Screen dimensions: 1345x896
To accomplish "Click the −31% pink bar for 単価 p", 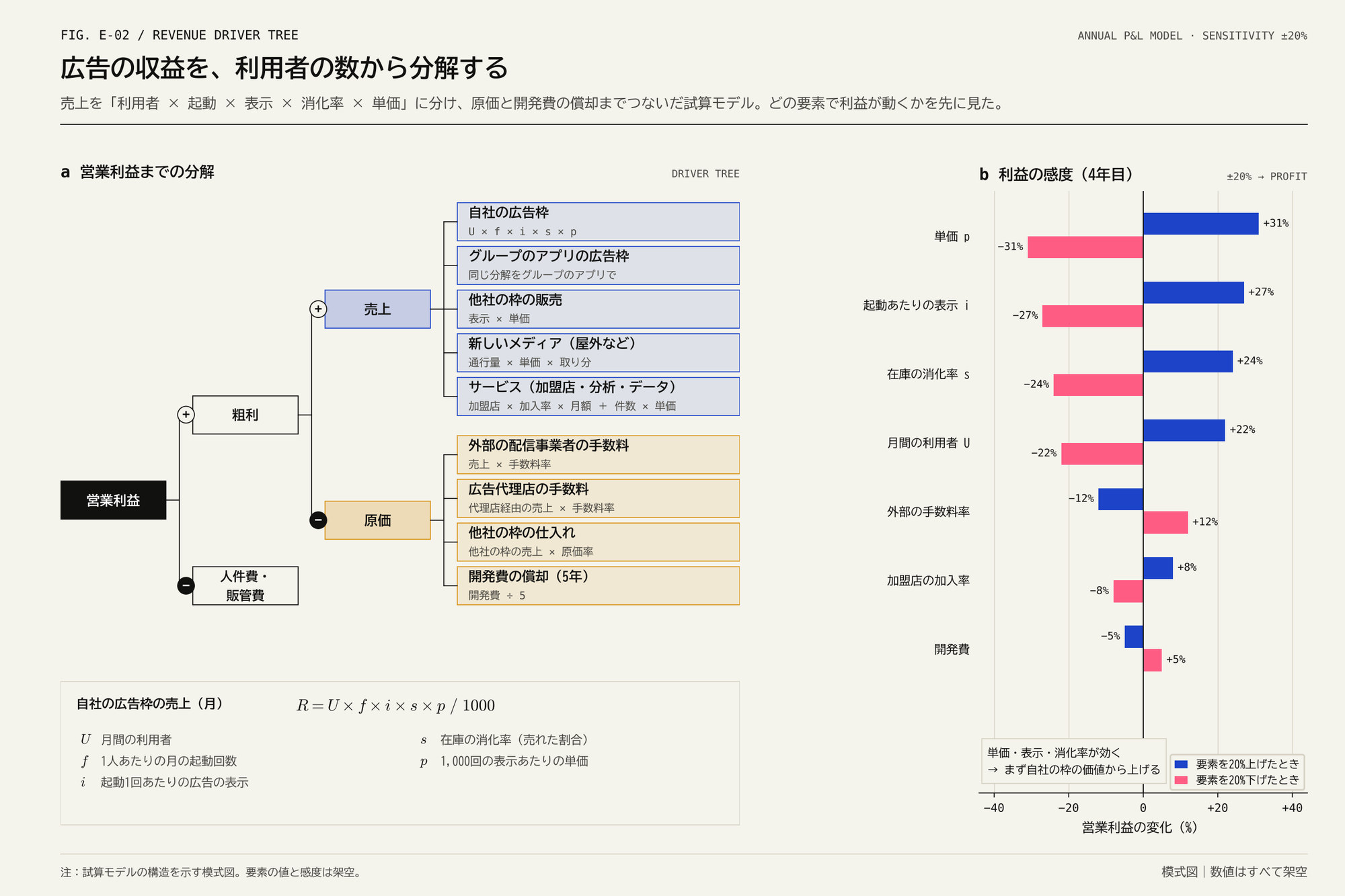I will tap(1085, 247).
